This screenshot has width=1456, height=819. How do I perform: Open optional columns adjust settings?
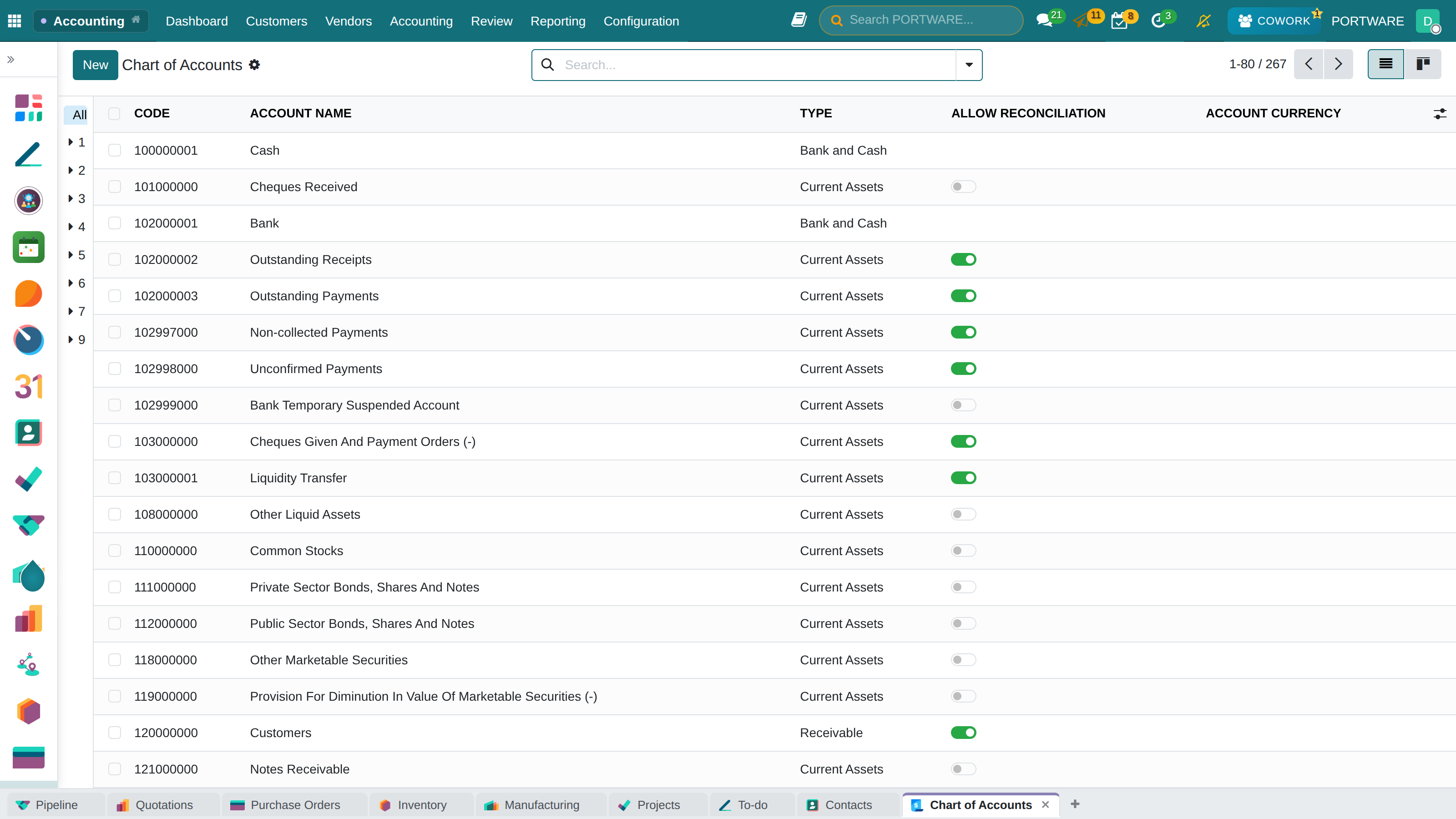[1440, 114]
